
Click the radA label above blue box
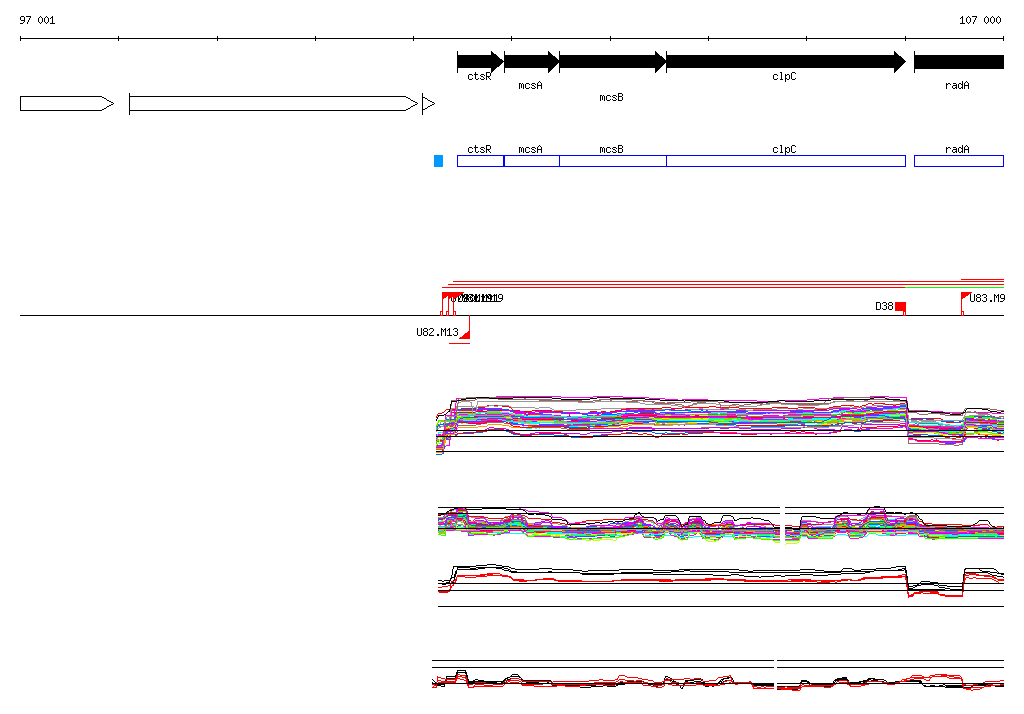957,150
